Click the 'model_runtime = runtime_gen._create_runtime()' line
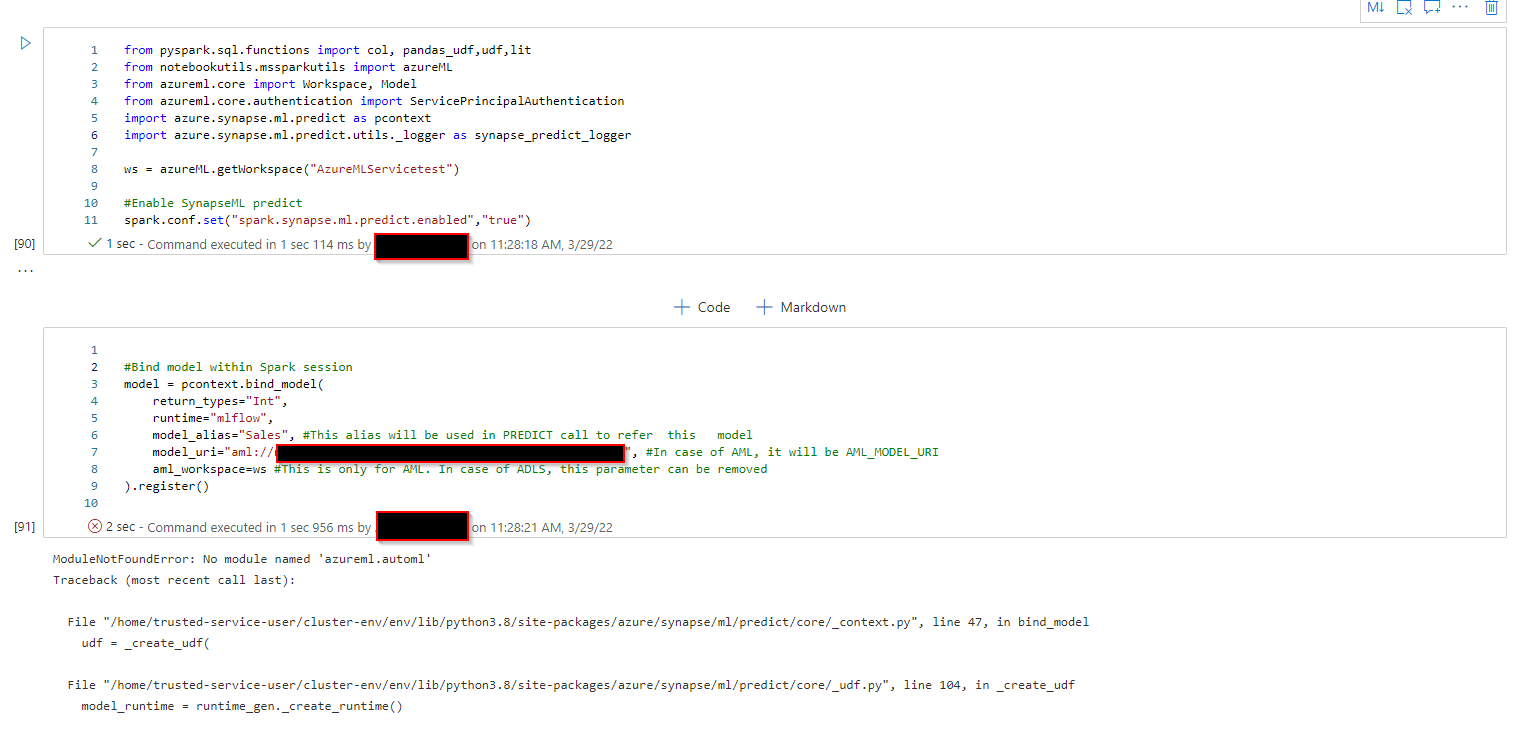Image resolution: width=1523 pixels, height=743 pixels. (x=242, y=706)
